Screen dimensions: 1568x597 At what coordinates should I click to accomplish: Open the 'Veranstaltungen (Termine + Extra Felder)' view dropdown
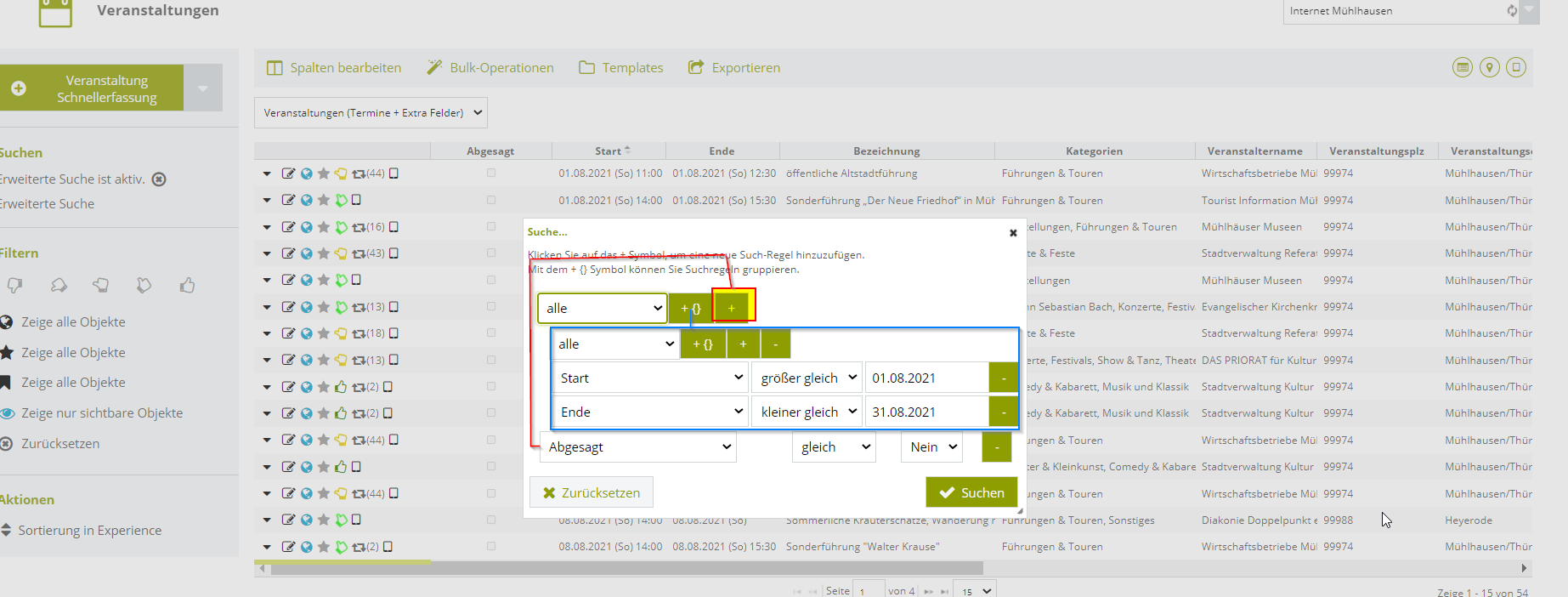click(x=371, y=113)
